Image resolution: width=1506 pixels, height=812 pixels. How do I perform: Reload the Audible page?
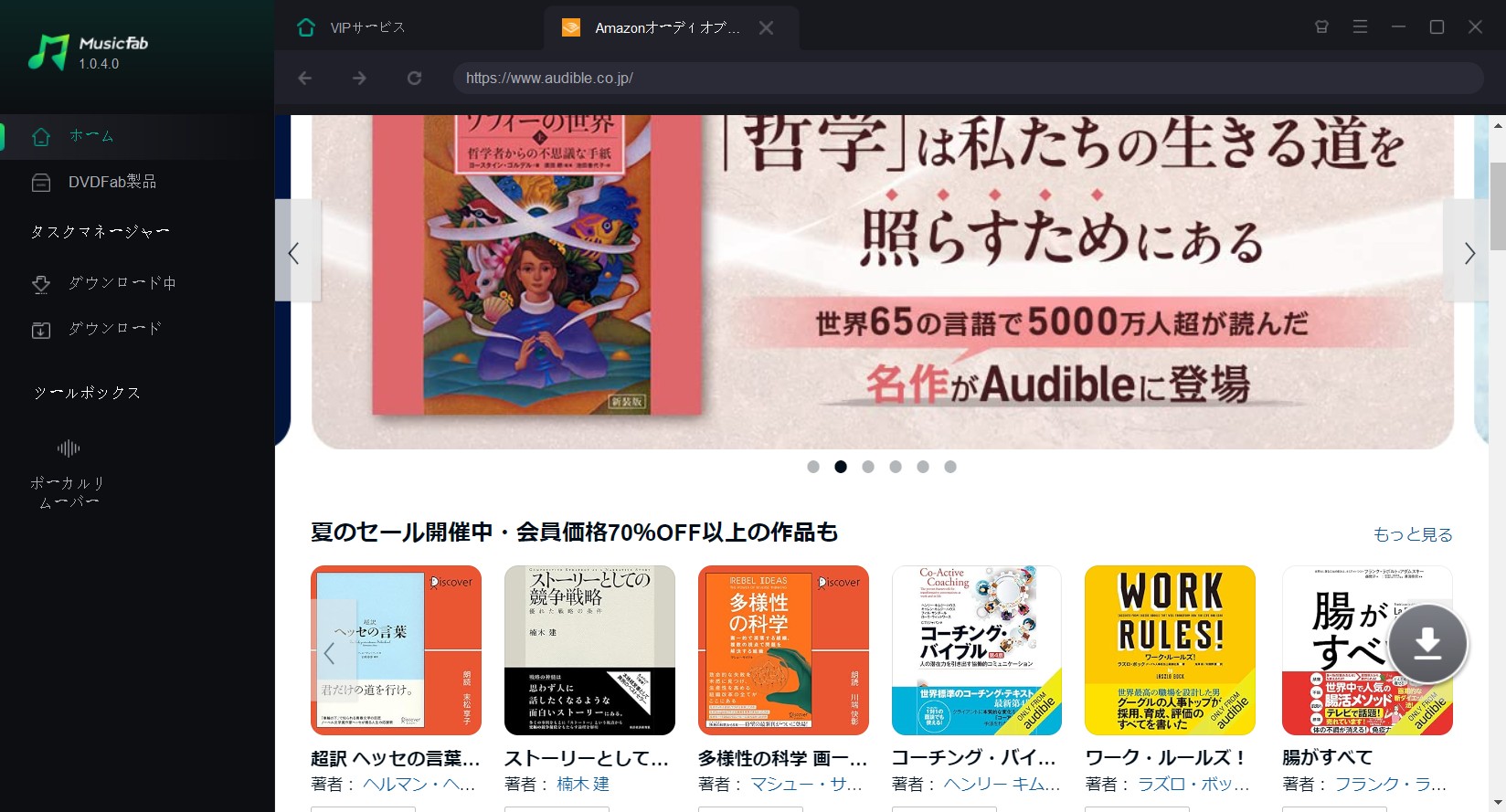point(414,79)
